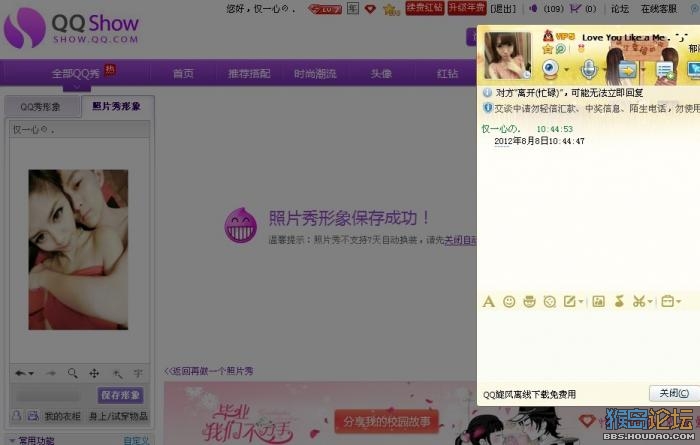
Task: Click the 保存形象 button
Action: [x=121, y=395]
